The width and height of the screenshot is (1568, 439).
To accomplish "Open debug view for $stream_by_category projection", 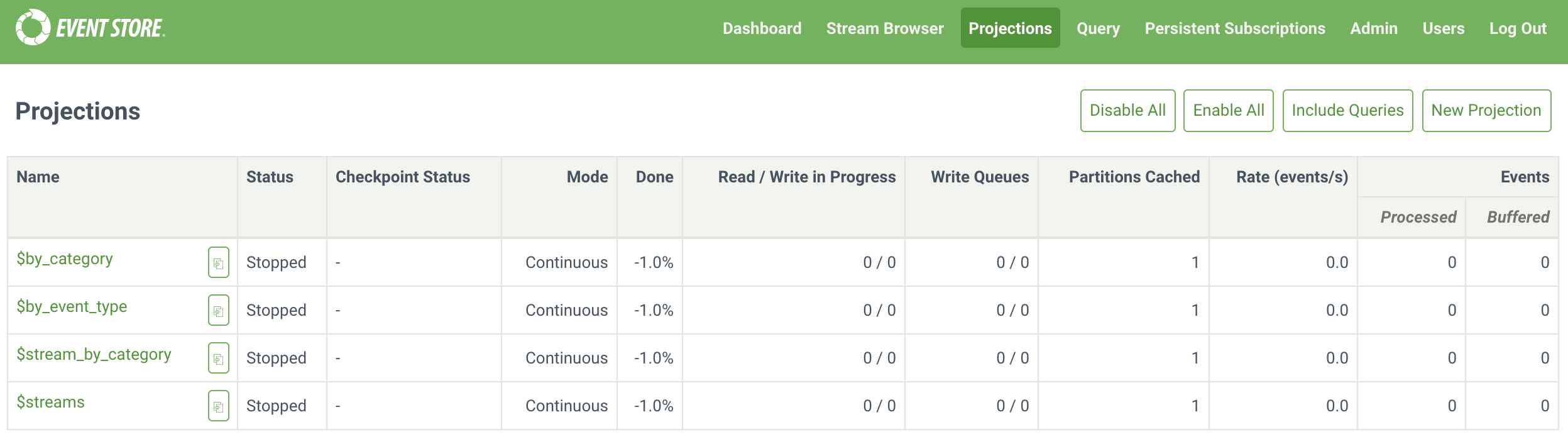I will click(x=218, y=359).
